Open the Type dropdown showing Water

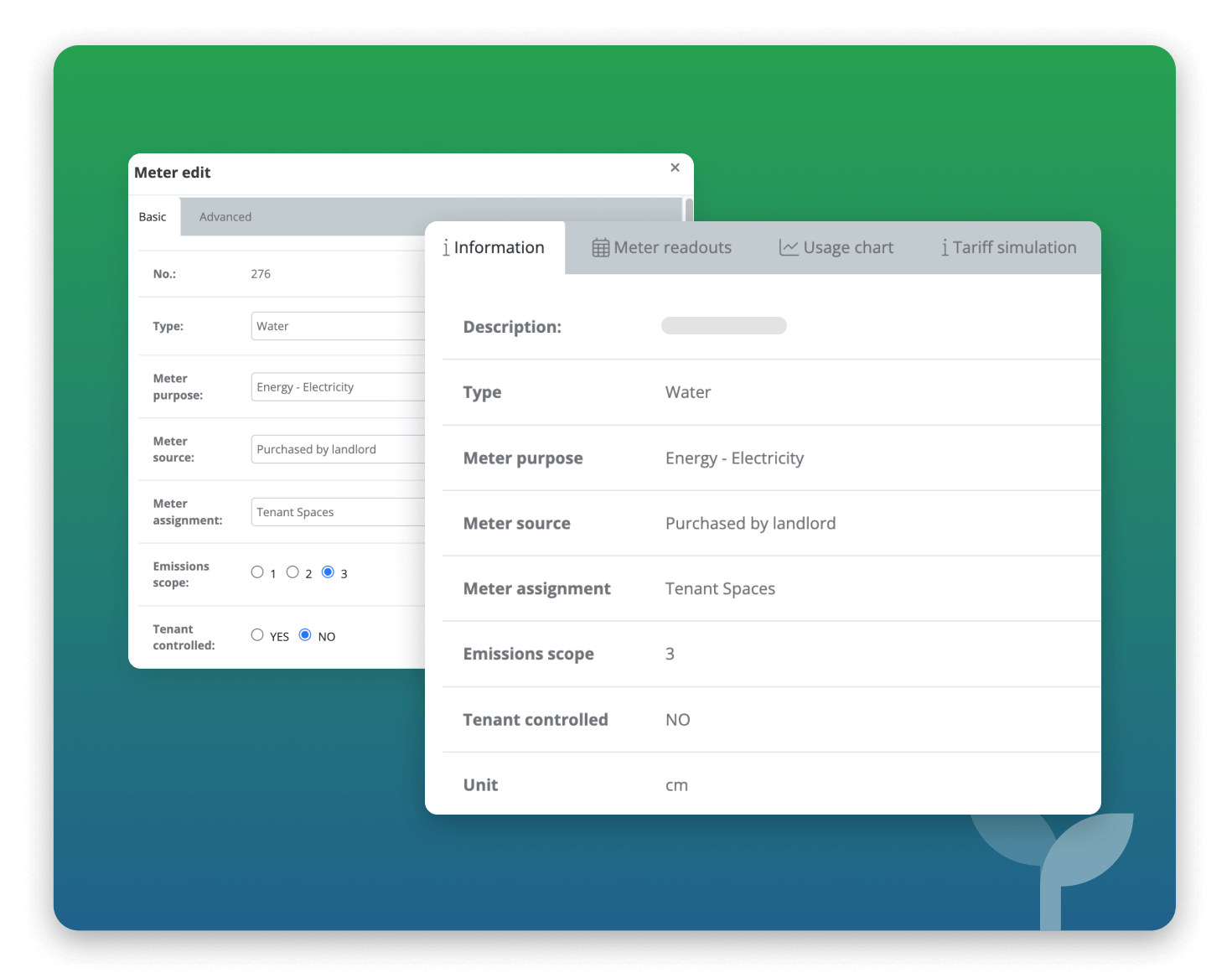tap(339, 326)
